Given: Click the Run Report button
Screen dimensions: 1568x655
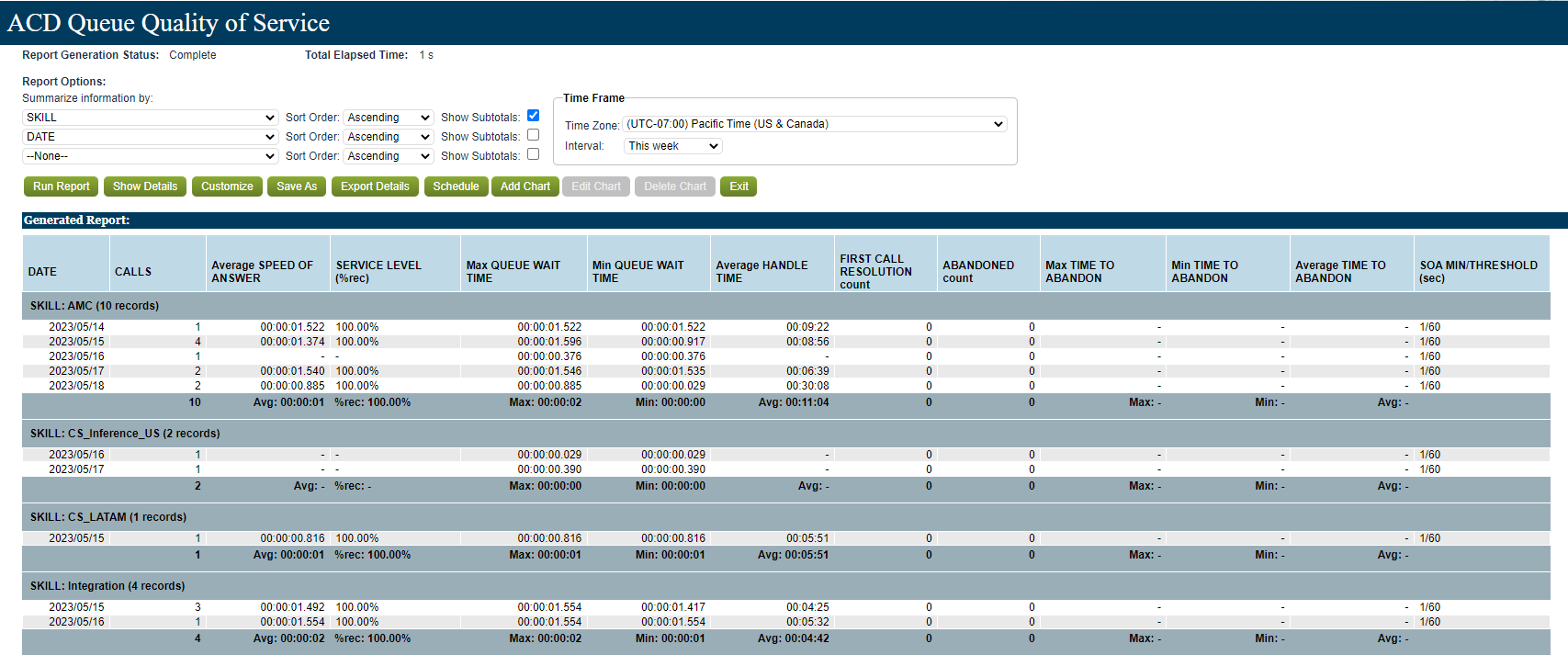Looking at the screenshot, I should tap(62, 186).
